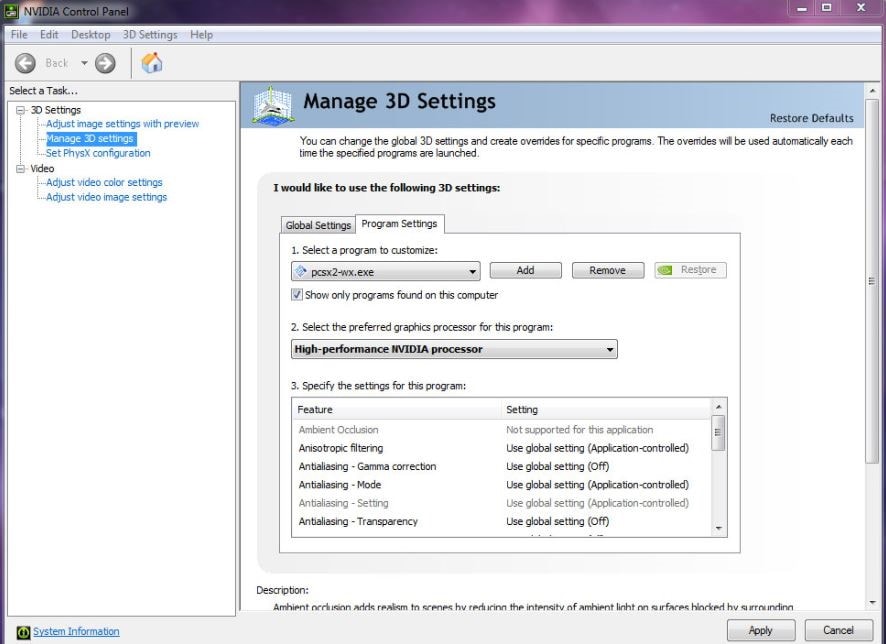This screenshot has width=886, height=644.
Task: Select Adjust video image settings
Action: pos(107,197)
